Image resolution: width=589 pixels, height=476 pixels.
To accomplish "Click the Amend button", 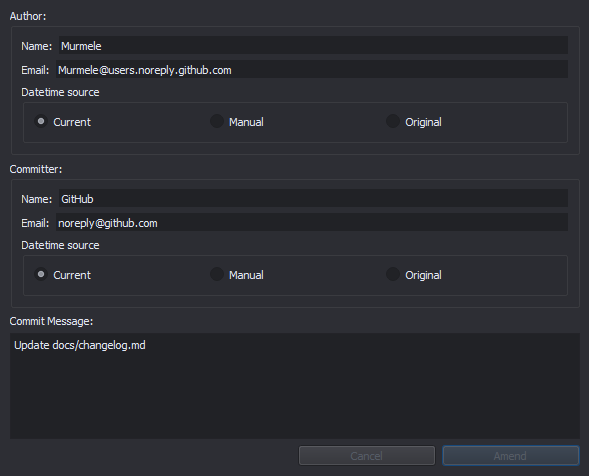I will click(510, 456).
